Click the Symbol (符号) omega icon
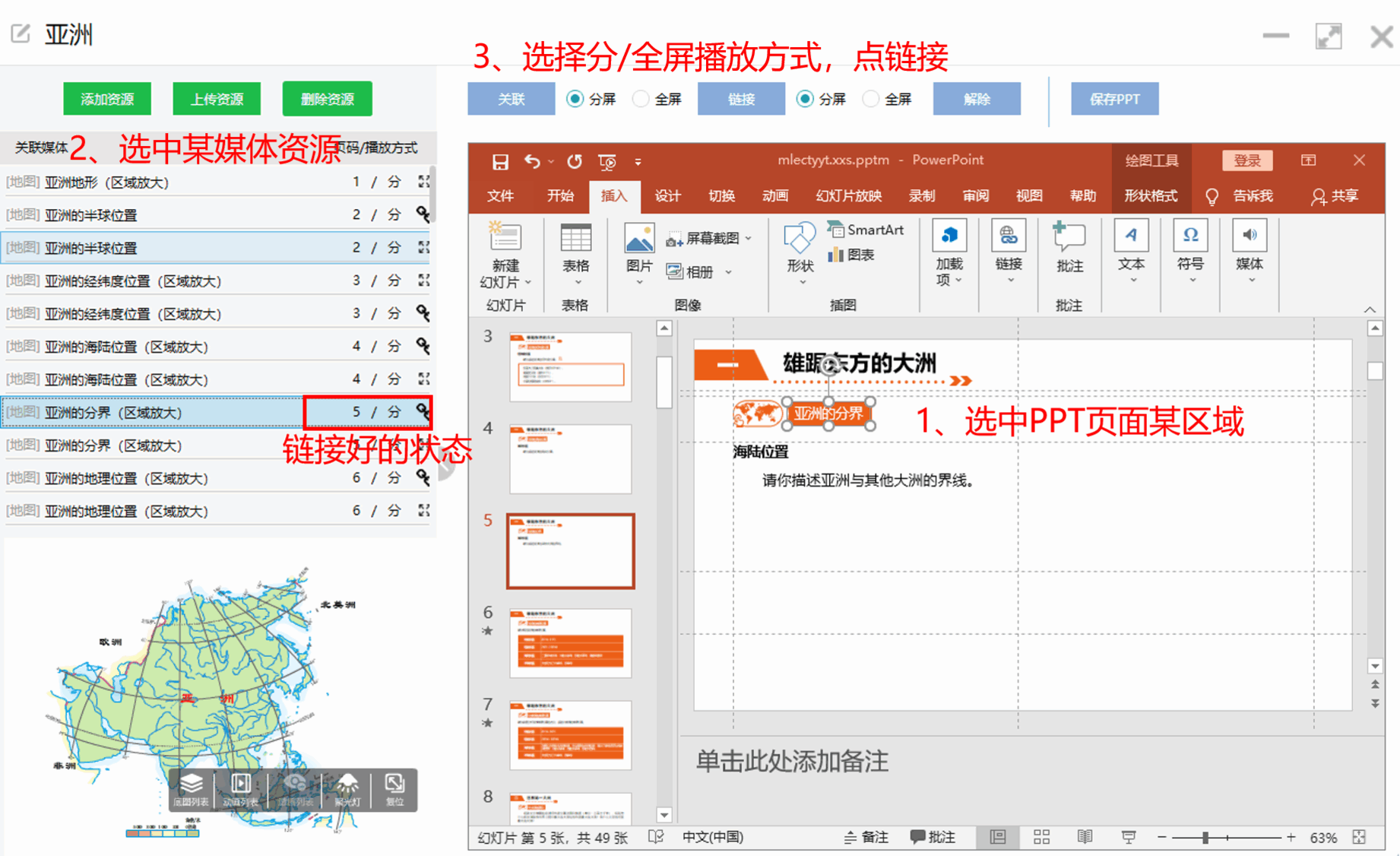This screenshot has height=856, width=1400. 1189,236
